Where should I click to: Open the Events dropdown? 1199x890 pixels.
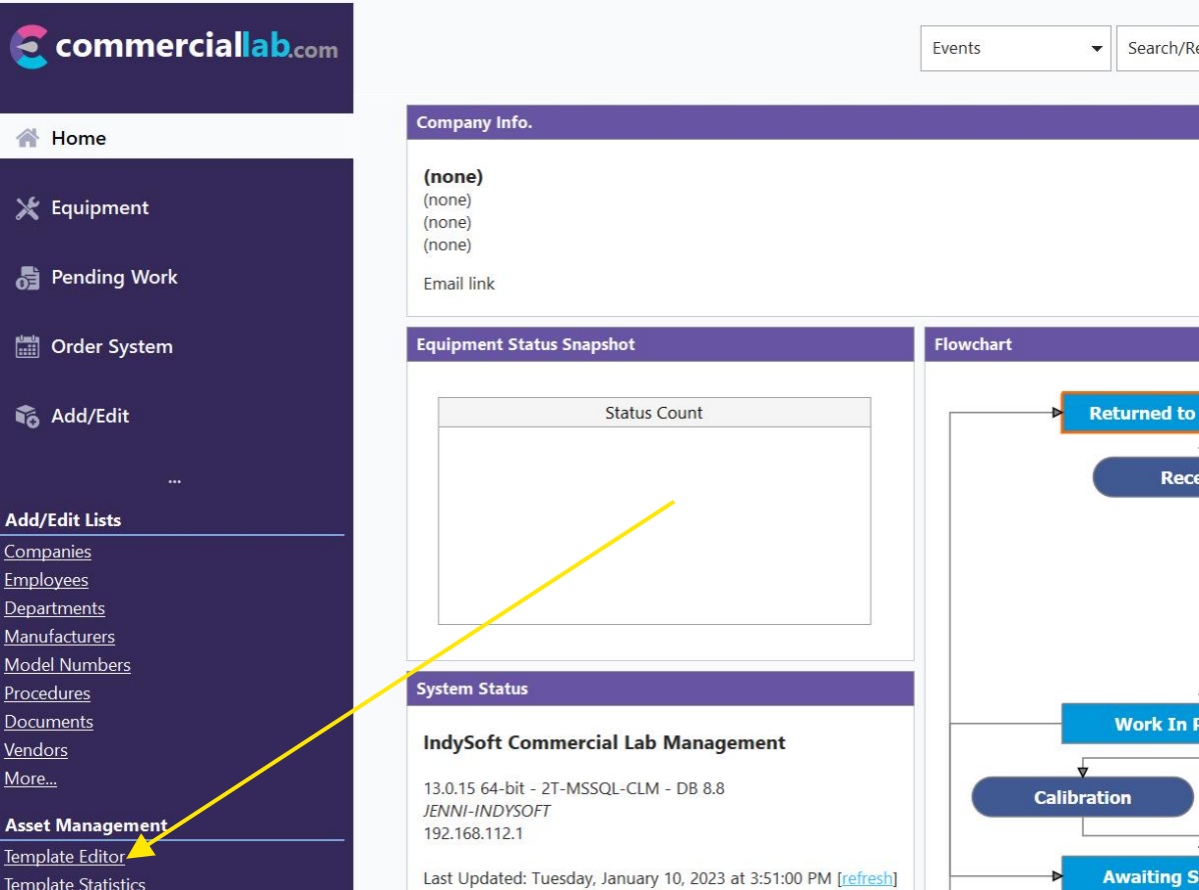pyautogui.click(x=1014, y=48)
